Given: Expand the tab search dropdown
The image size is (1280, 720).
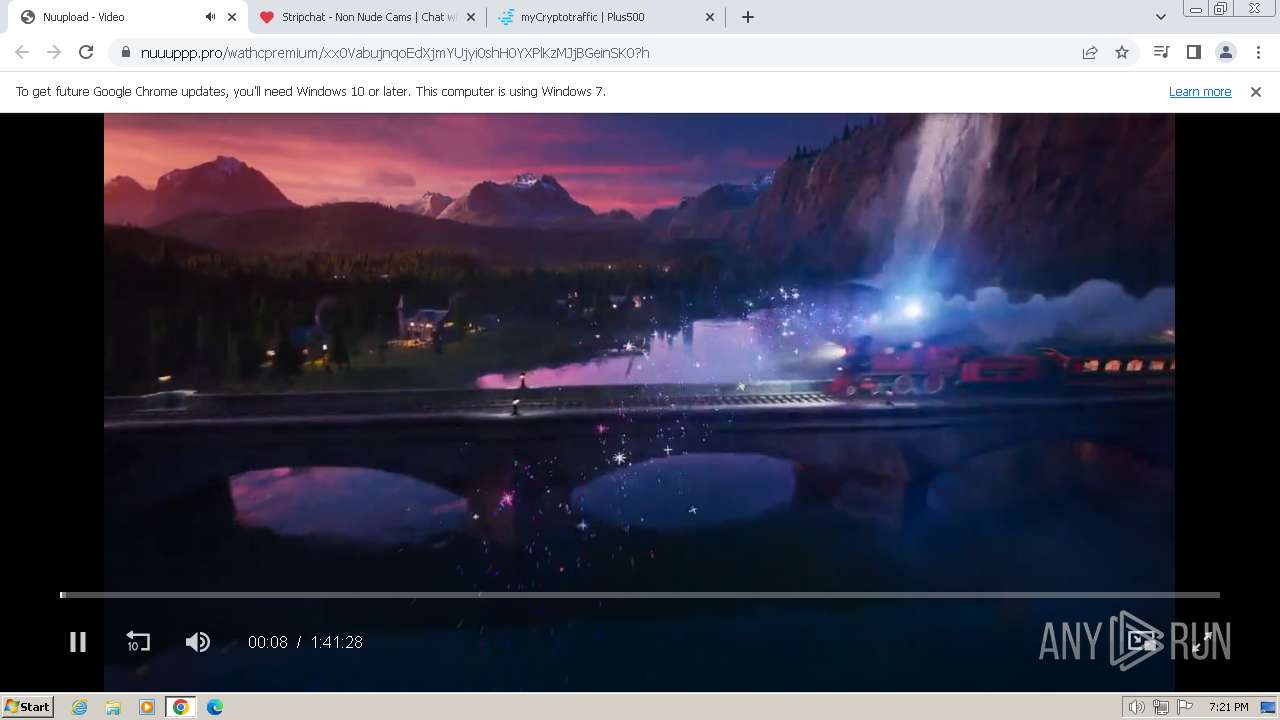Looking at the screenshot, I should tap(1161, 17).
